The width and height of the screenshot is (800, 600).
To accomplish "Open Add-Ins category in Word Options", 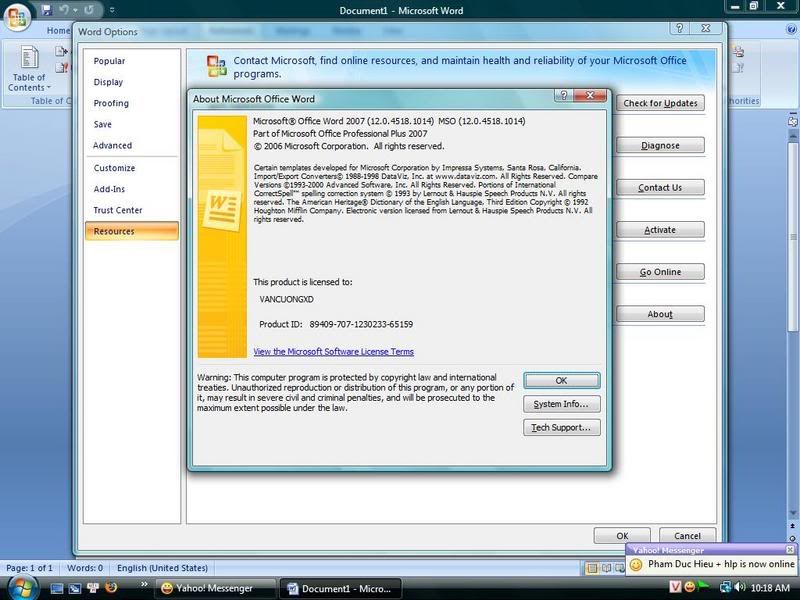I will pyautogui.click(x=109, y=189).
